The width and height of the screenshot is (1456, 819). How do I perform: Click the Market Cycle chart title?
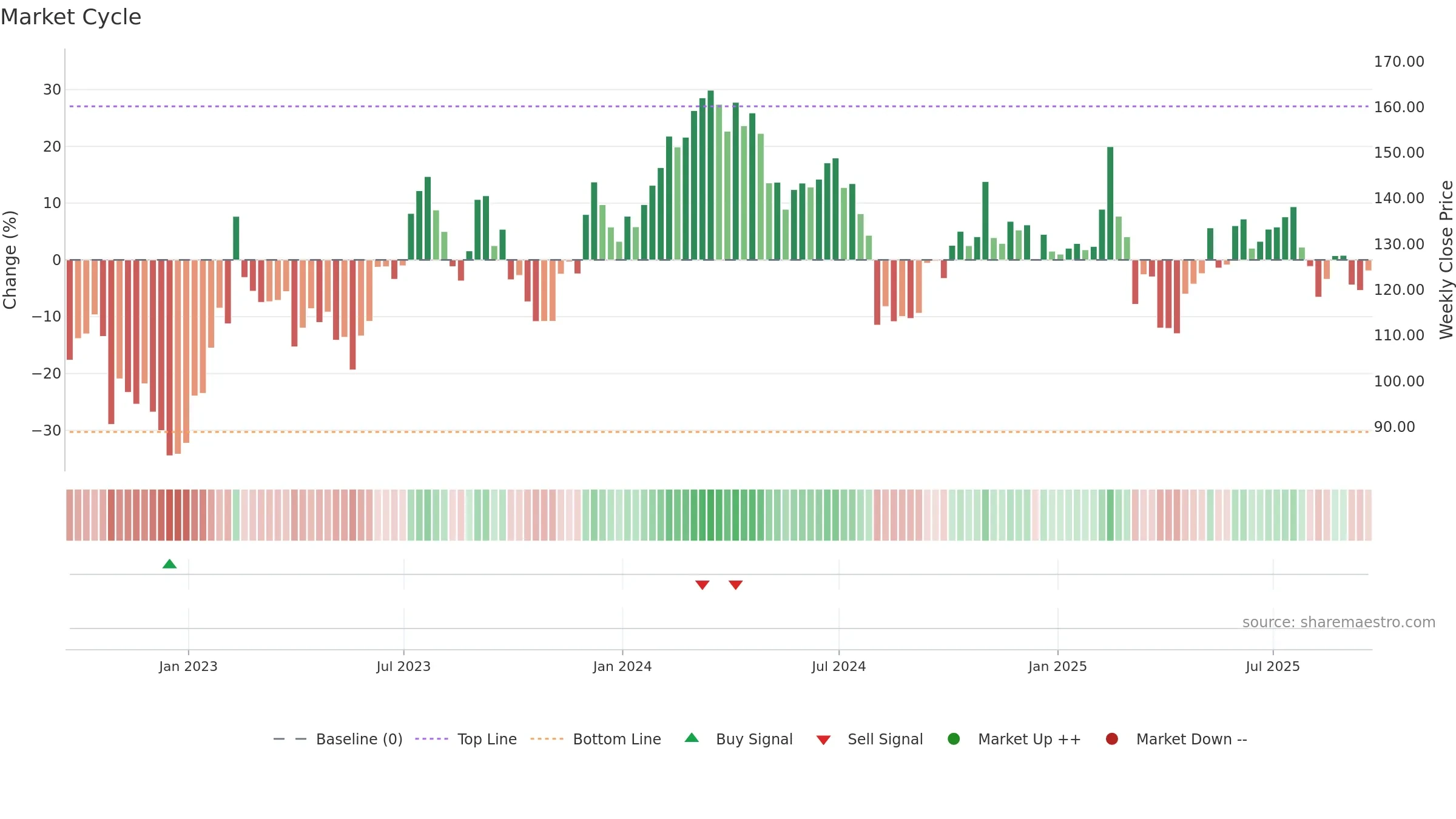71,17
